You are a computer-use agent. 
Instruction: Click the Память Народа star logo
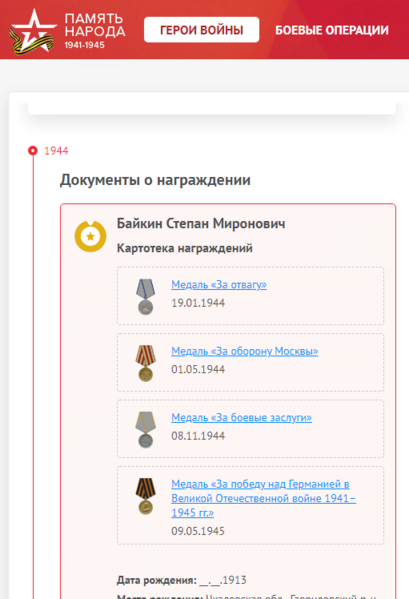(x=33, y=31)
